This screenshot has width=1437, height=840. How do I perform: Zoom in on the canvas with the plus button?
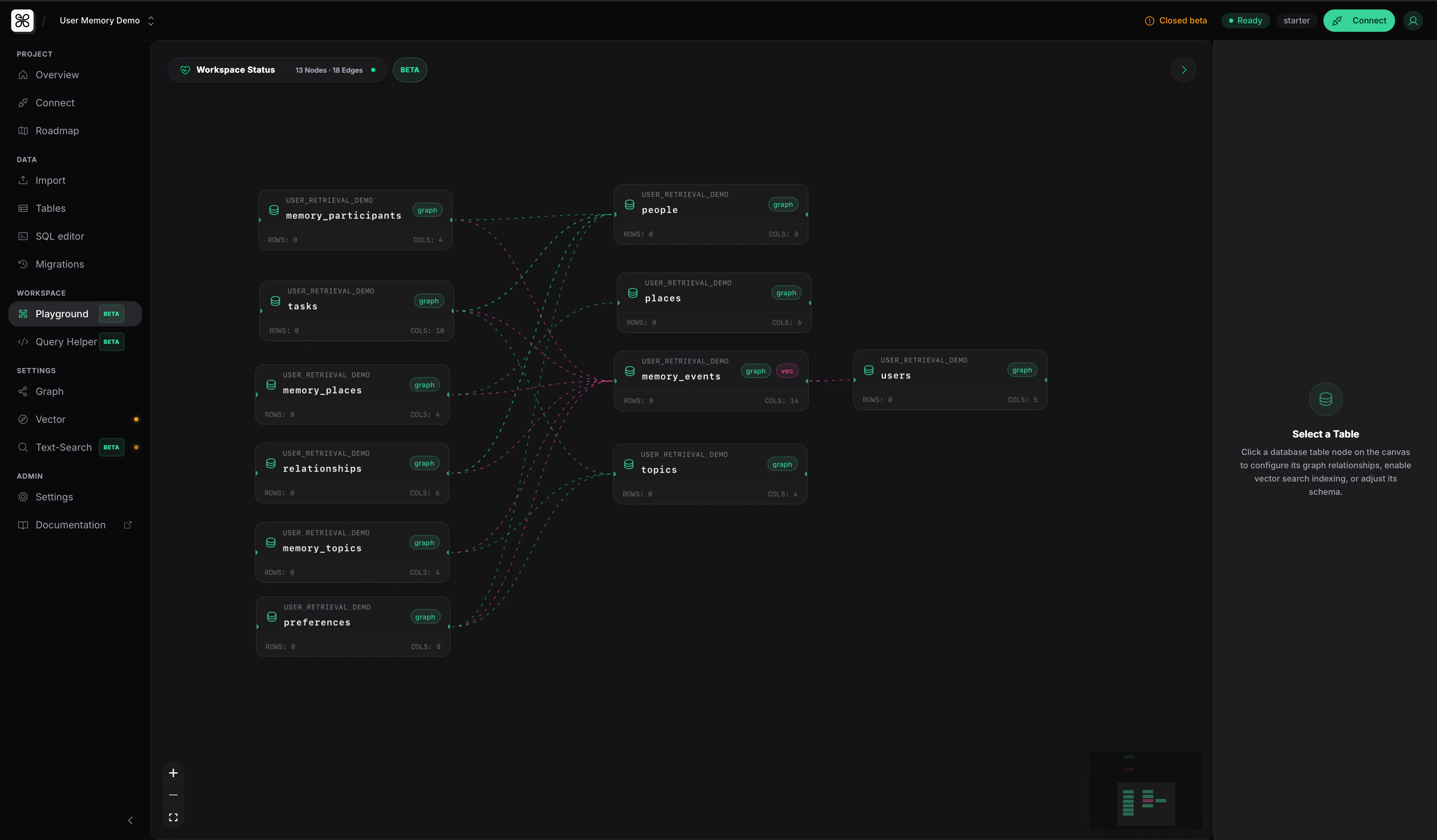173,773
